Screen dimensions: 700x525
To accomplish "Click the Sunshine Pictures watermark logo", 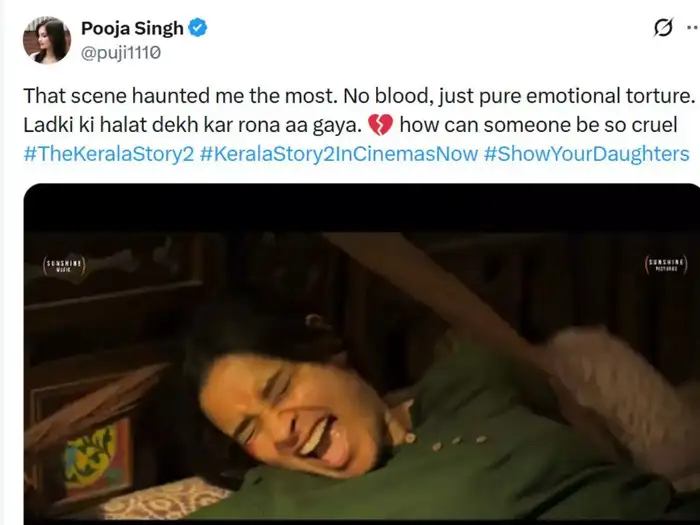I will [x=666, y=265].
